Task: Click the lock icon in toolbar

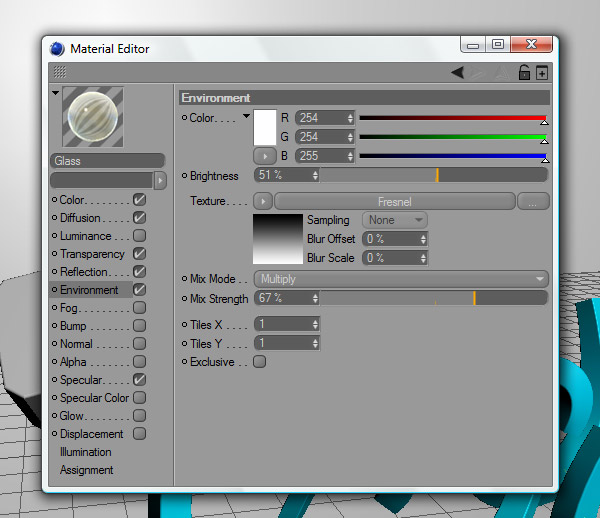Action: click(x=524, y=72)
